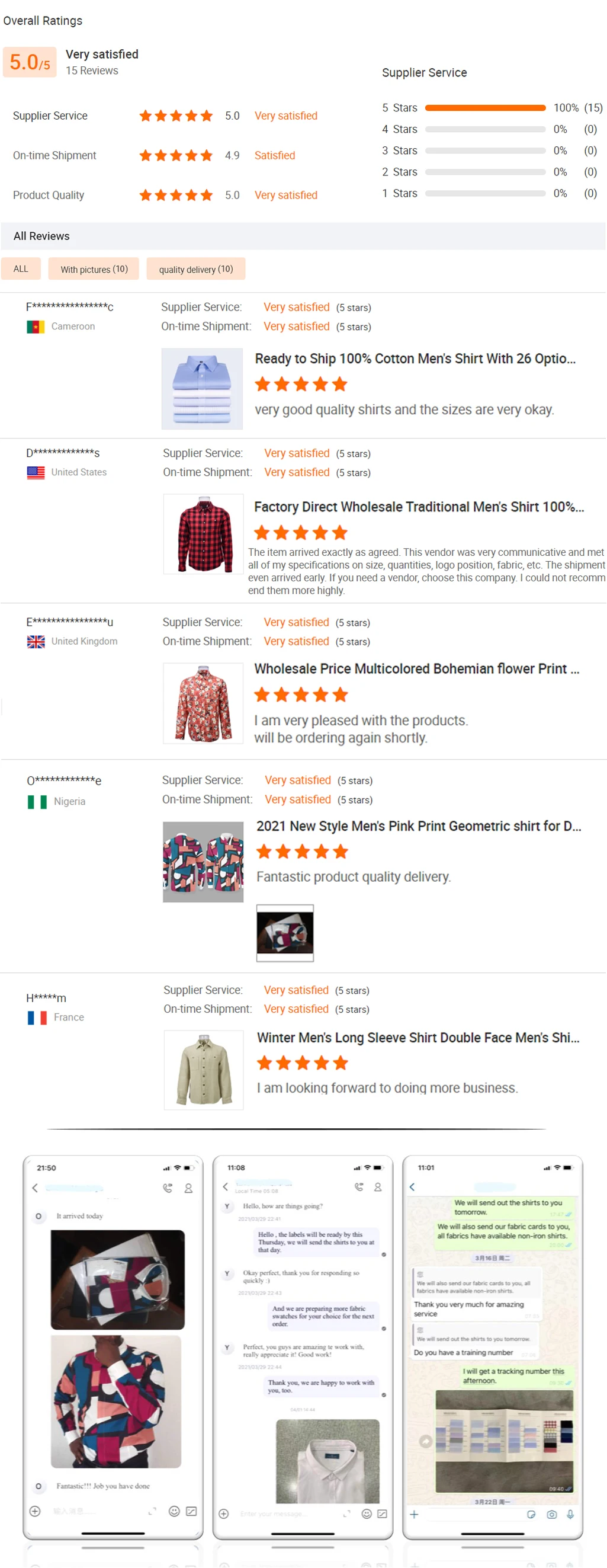The image size is (607, 1568).
Task: Tap the phone call icon in the 21:50 chat
Action: click(x=168, y=1188)
